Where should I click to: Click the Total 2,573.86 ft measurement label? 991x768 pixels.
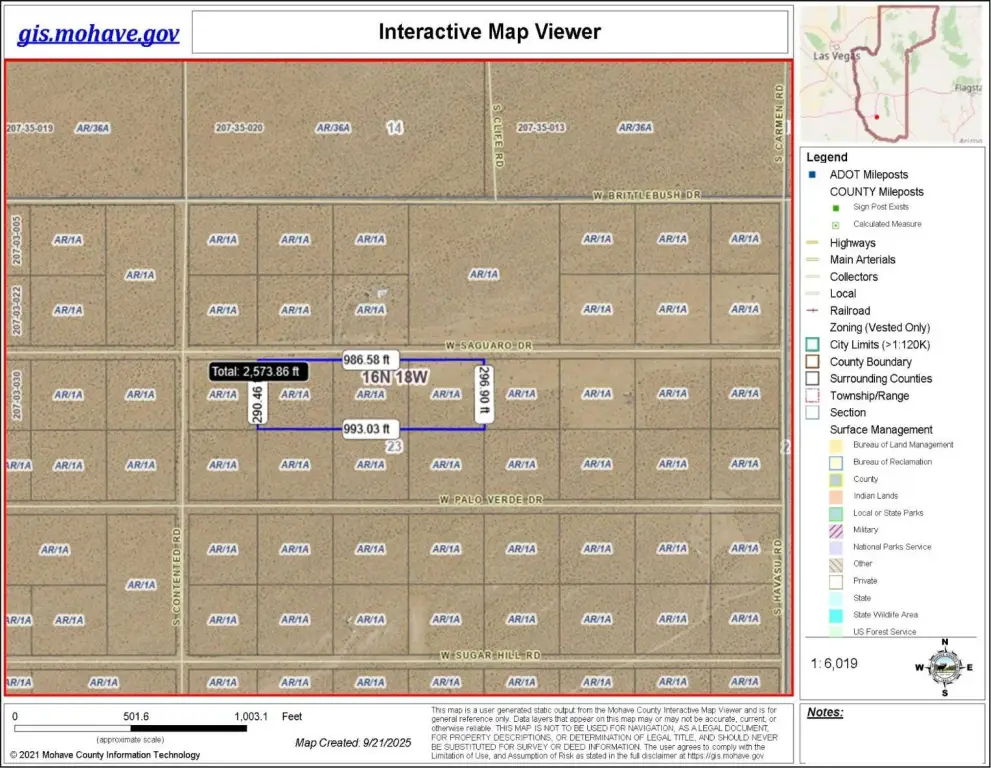click(x=258, y=371)
